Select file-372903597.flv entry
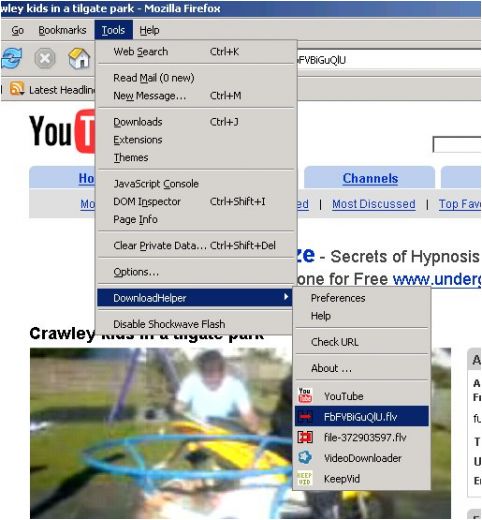Image resolution: width=482 pixels, height=520 pixels. [x=362, y=437]
